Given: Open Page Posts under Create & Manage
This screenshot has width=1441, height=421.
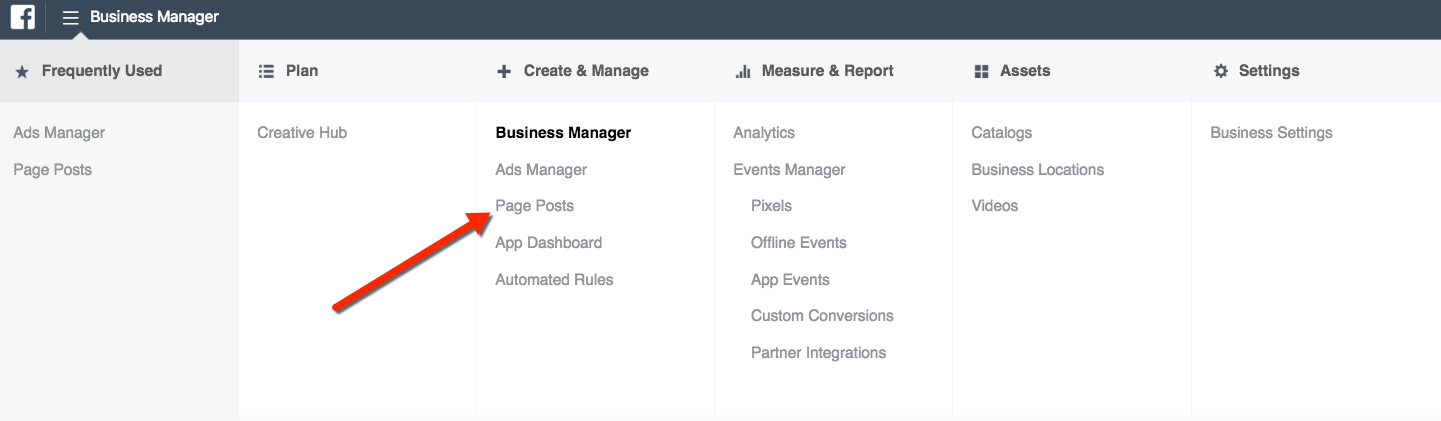Looking at the screenshot, I should [535, 206].
